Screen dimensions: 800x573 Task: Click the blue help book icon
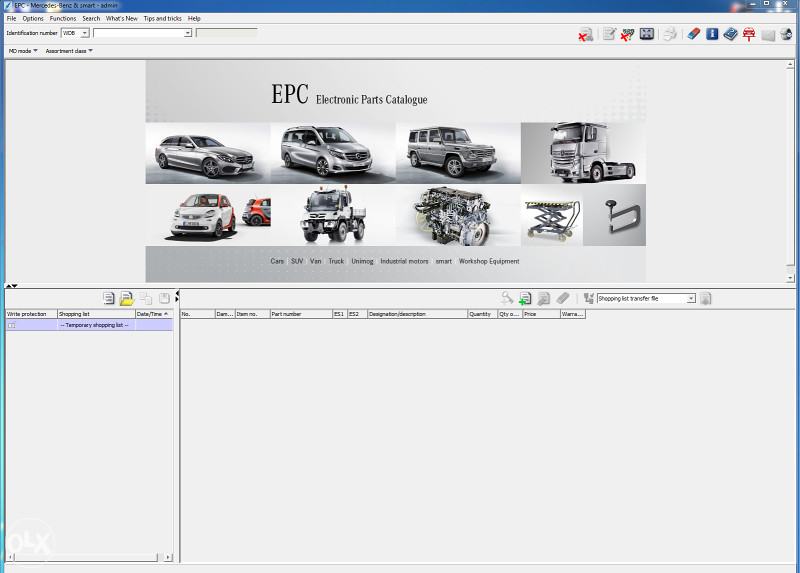point(730,34)
